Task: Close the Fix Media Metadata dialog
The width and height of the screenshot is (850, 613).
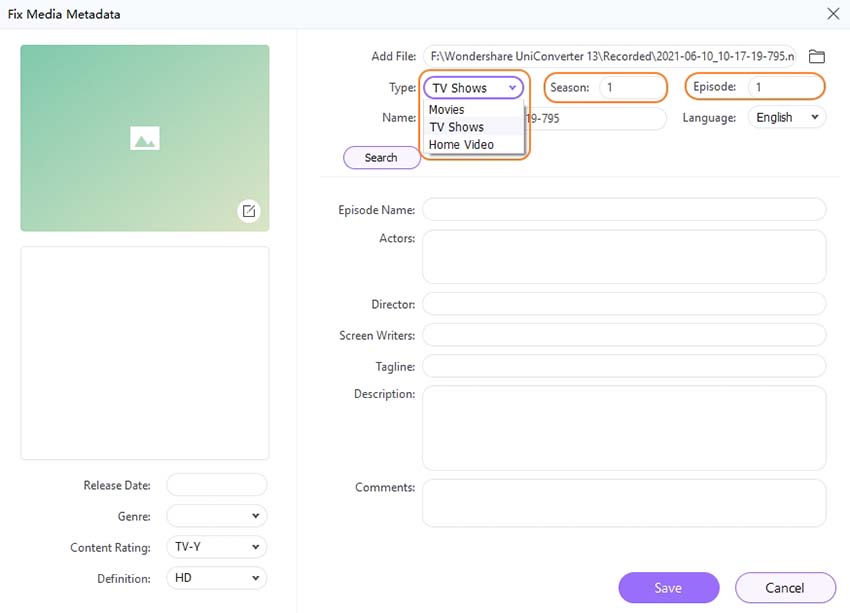Action: point(833,14)
